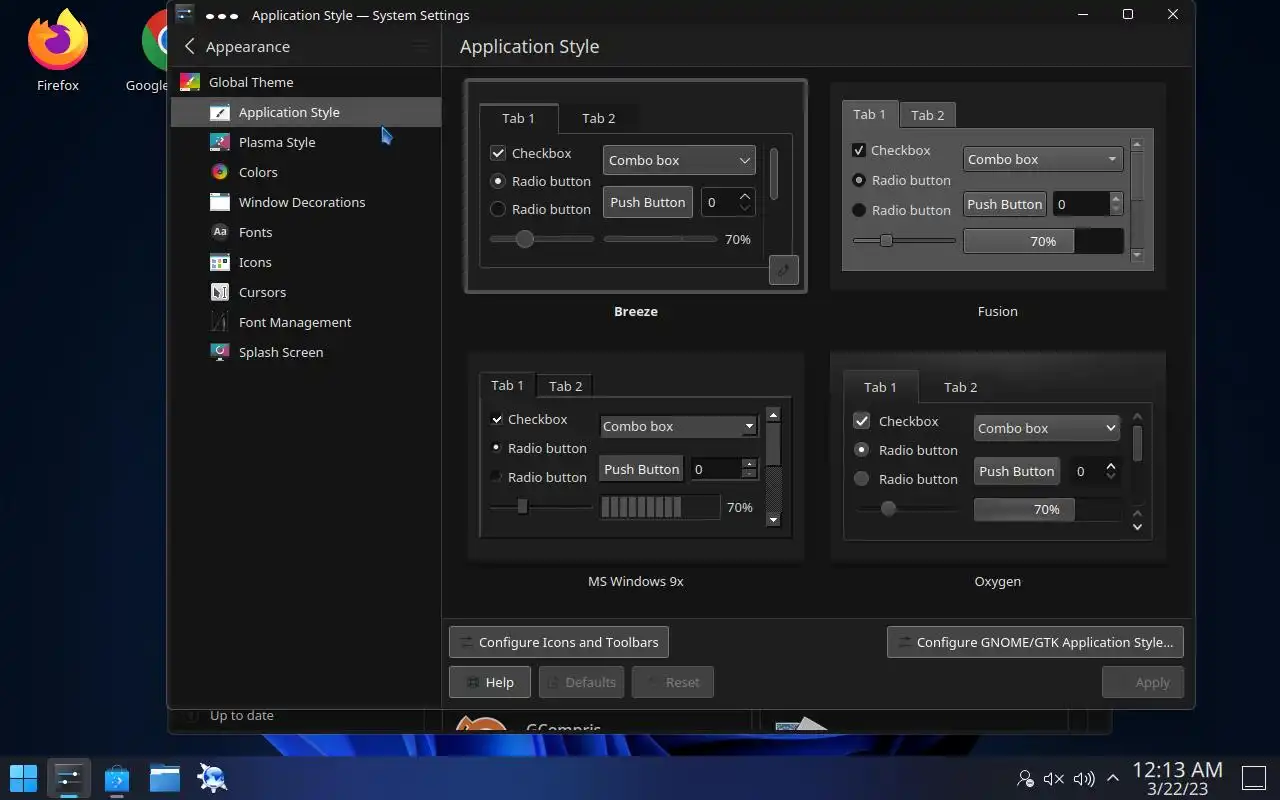
Task: Select the Application Style sidebar icon
Action: 220,112
